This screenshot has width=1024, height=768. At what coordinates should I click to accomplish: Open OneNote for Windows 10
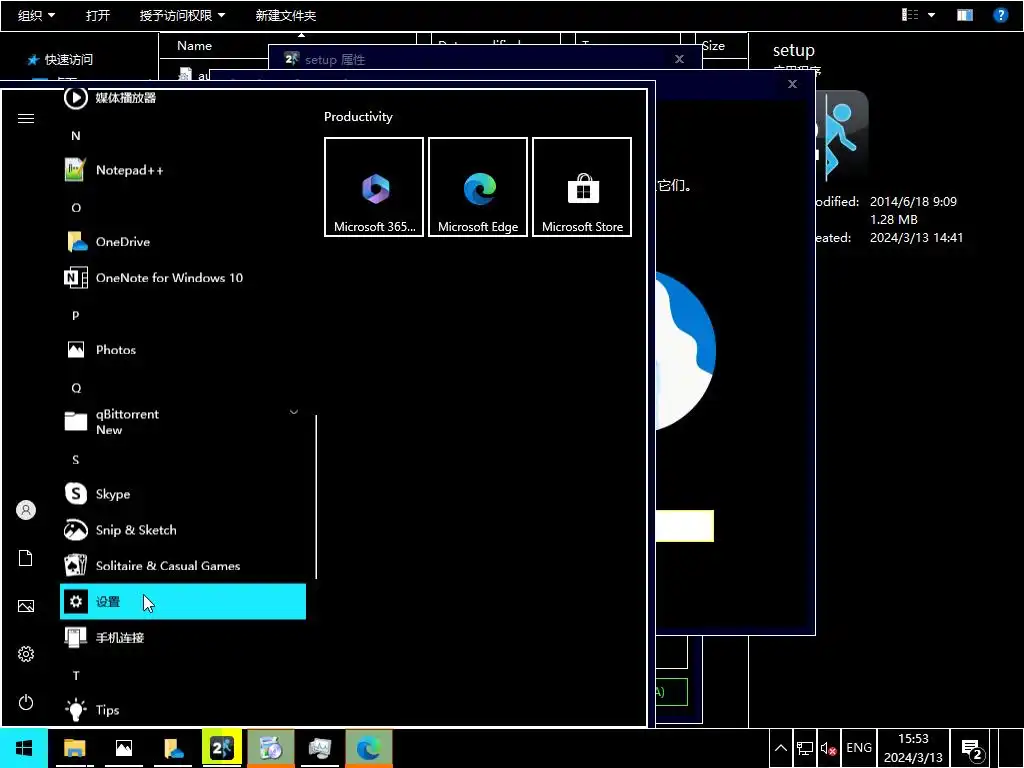tap(183, 278)
